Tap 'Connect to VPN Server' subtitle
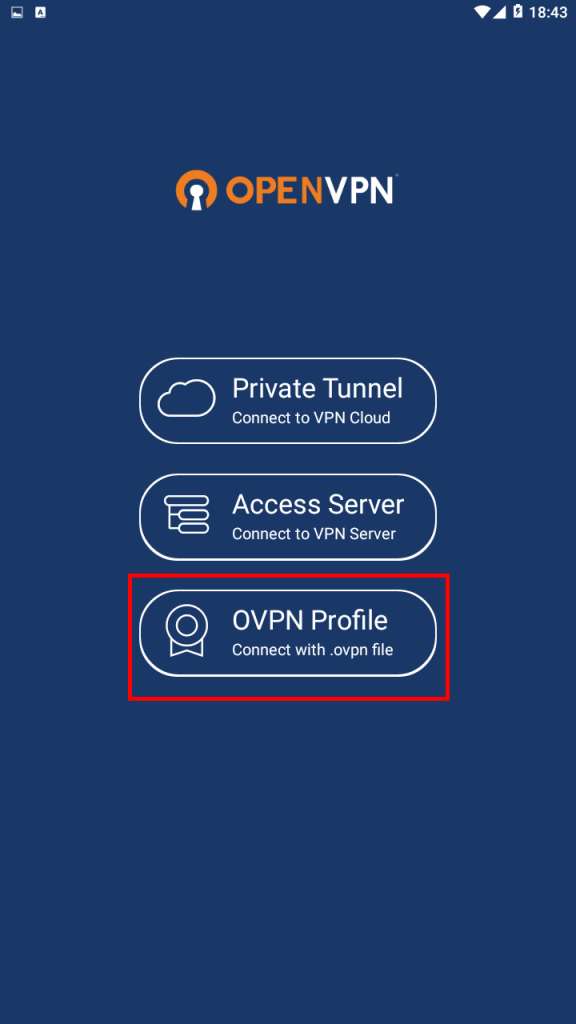576x1024 pixels. 313,534
